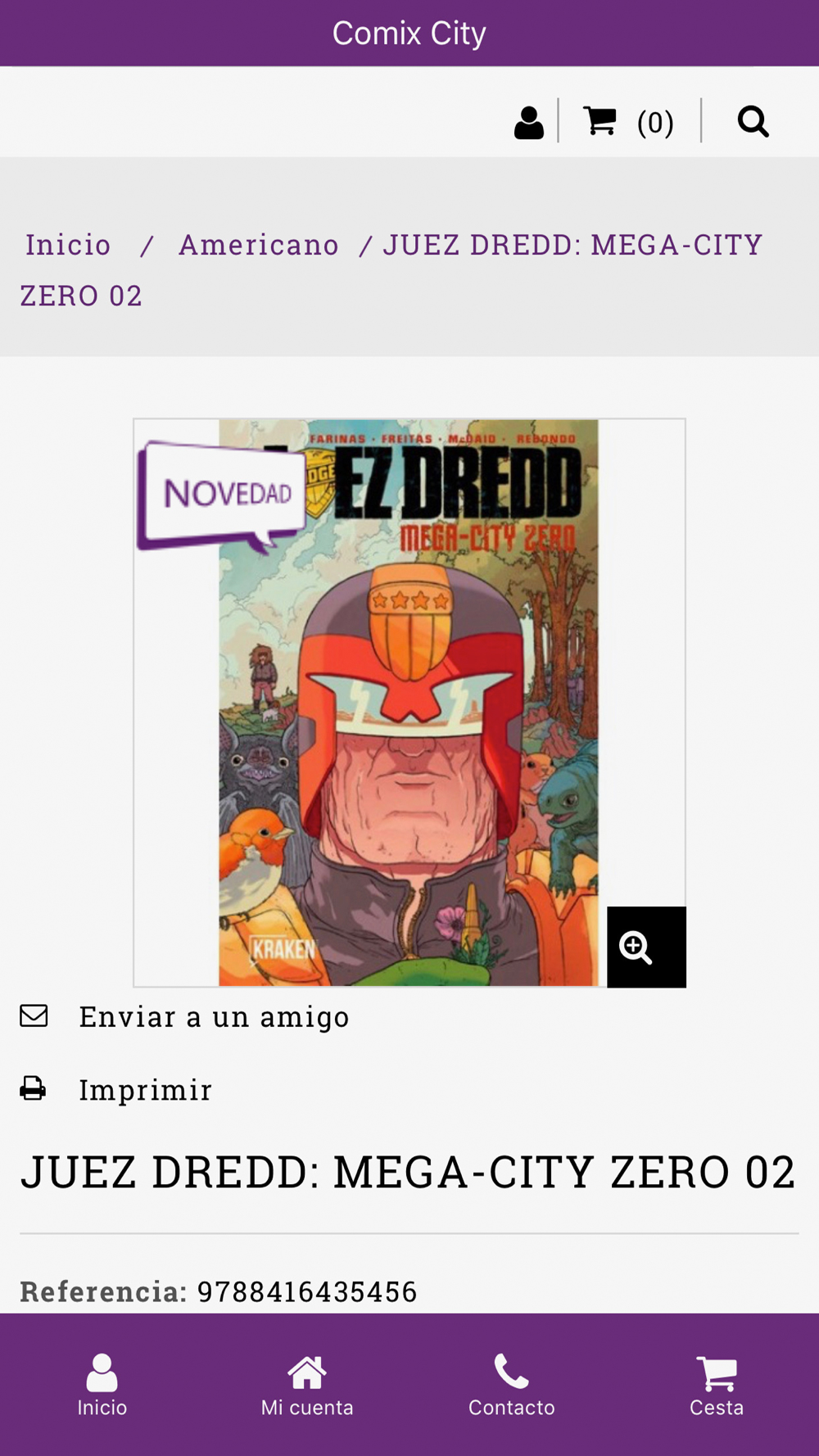The width and height of the screenshot is (819, 1456).
Task: Tap the phone icon in bottom bar
Action: coord(512,1371)
